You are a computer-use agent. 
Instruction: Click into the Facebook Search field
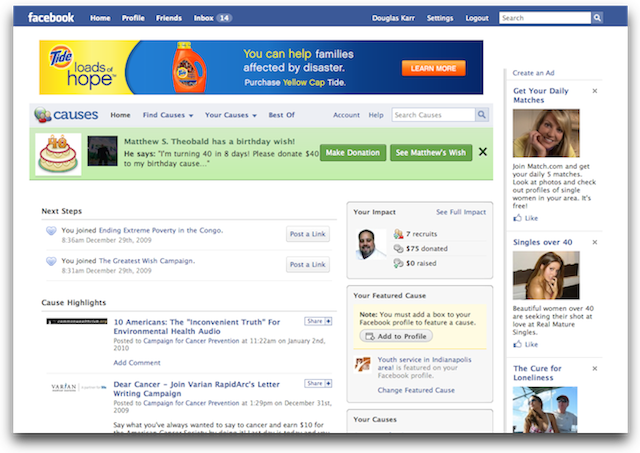tap(544, 18)
